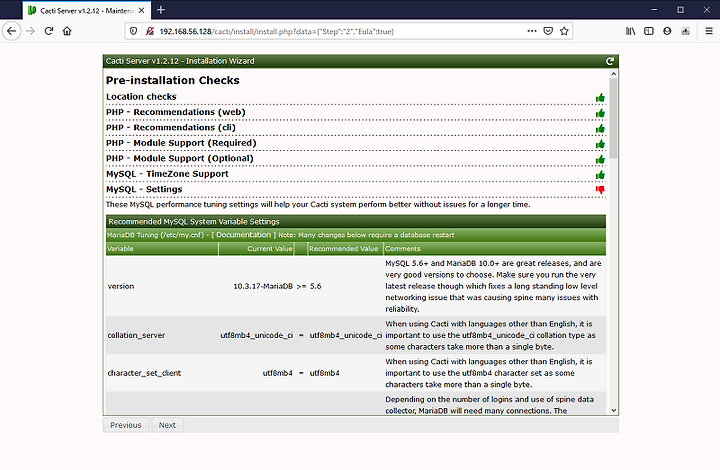This screenshot has width=720, height=470.
Task: Click thumbs-up icon for Location checks
Action: tap(600, 98)
